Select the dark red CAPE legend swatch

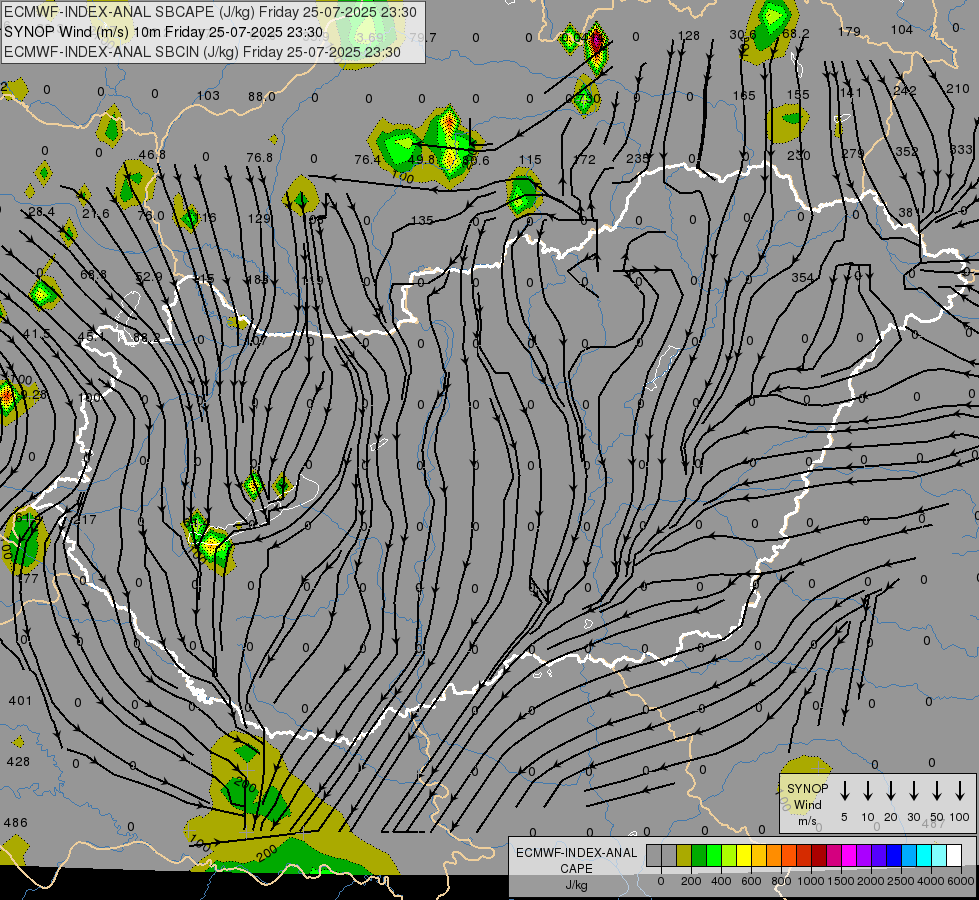[x=819, y=856]
